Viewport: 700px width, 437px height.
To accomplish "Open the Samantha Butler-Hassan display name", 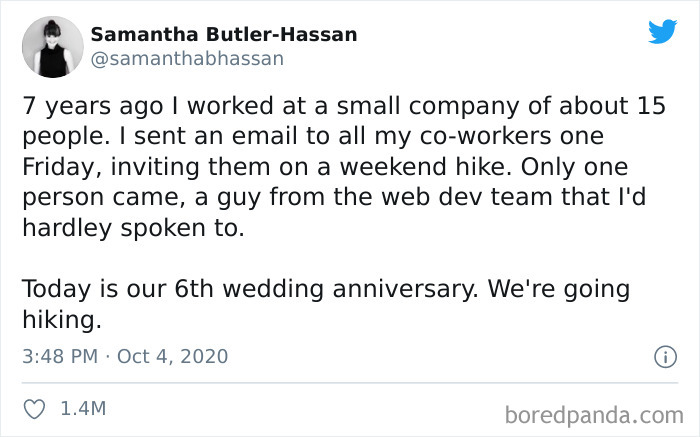I will [224, 34].
